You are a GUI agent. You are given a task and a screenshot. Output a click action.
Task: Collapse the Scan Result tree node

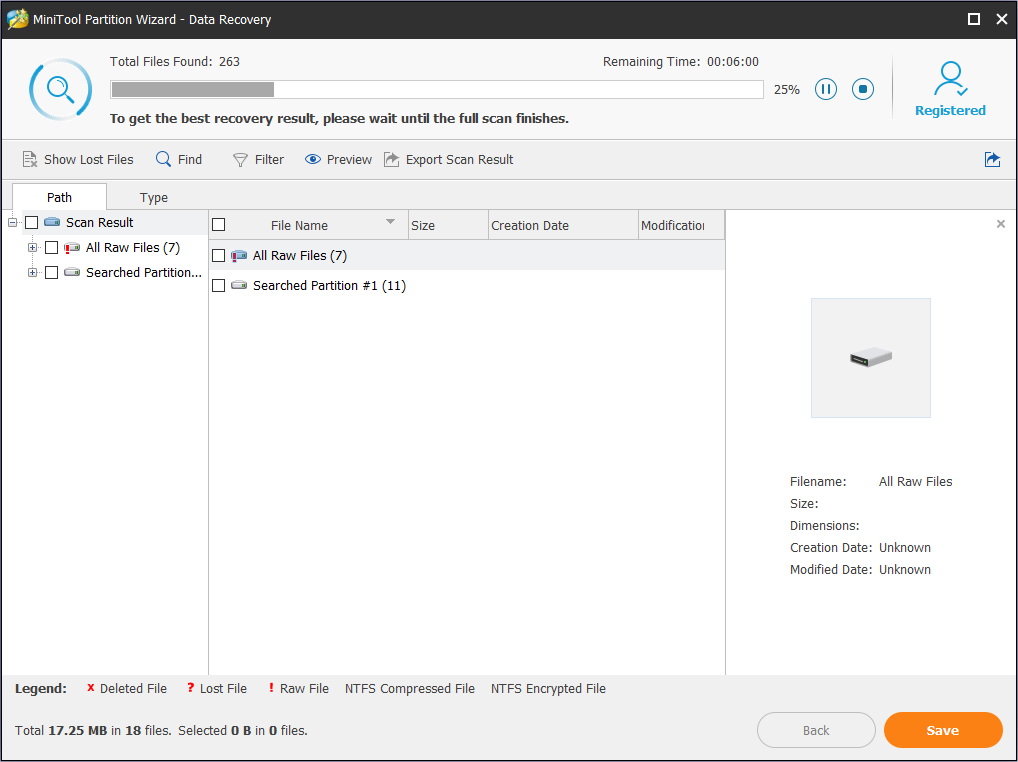(x=12, y=223)
